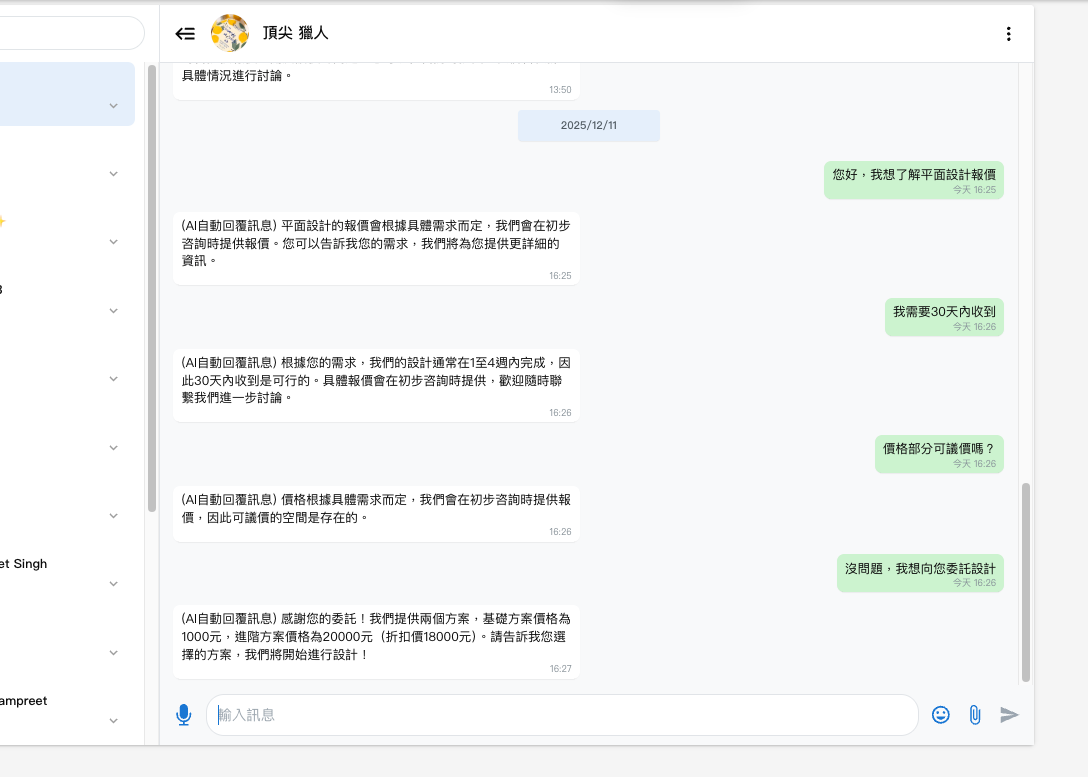Open the 頂尖 獵人 profile avatar
Screen dimensions: 1088x777
coord(230,33)
